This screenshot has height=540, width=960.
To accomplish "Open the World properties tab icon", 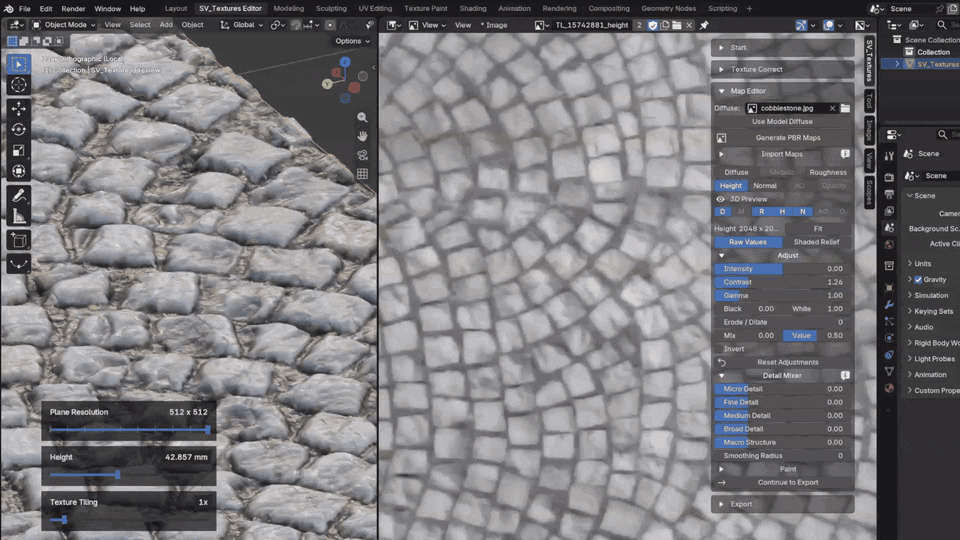I will pos(889,244).
